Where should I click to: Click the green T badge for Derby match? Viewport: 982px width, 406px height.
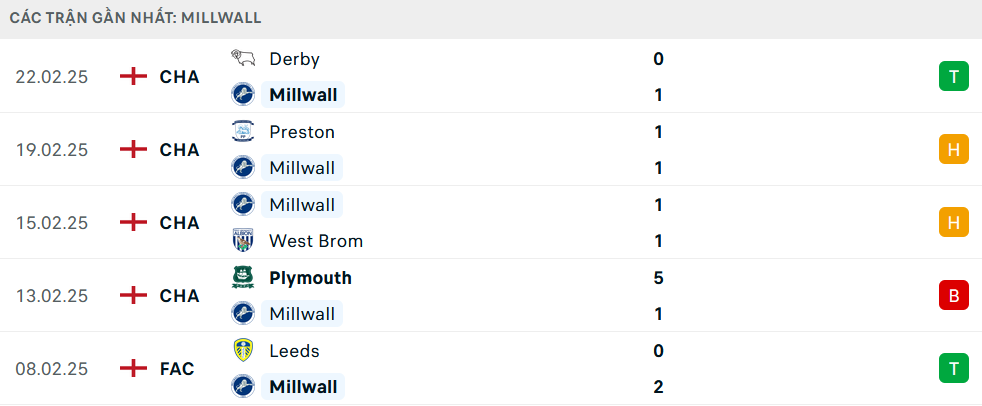[954, 77]
